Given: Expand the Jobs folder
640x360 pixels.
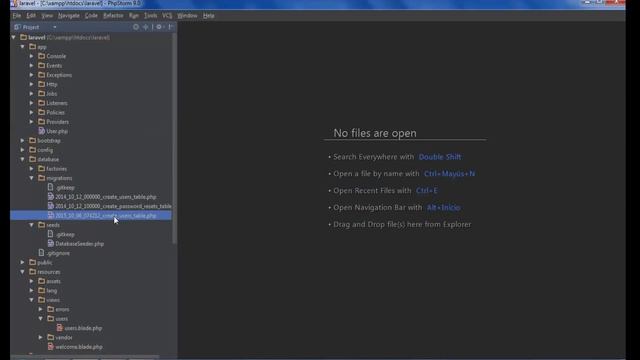Looking at the screenshot, I should (32, 93).
